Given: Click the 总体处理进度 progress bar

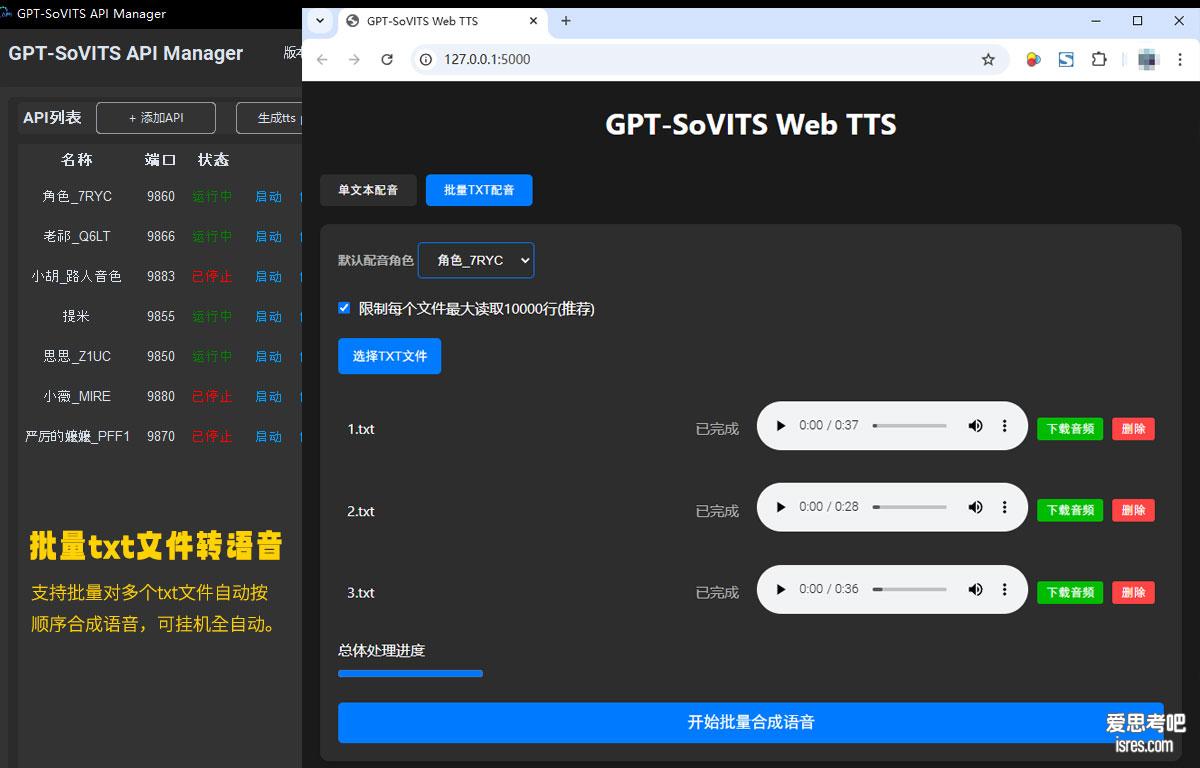Looking at the screenshot, I should point(410,674).
